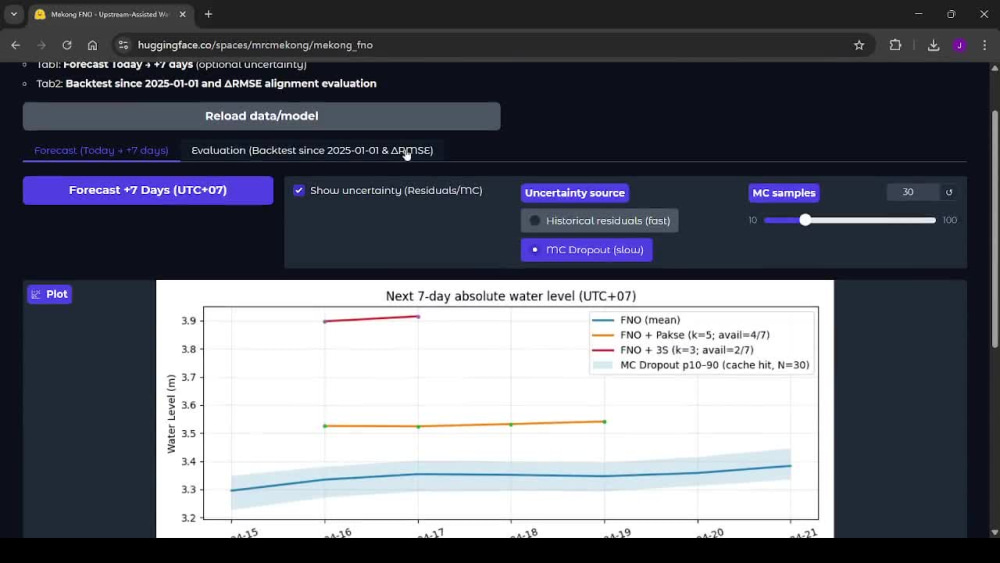Go to the browser home page icon

tap(92, 45)
